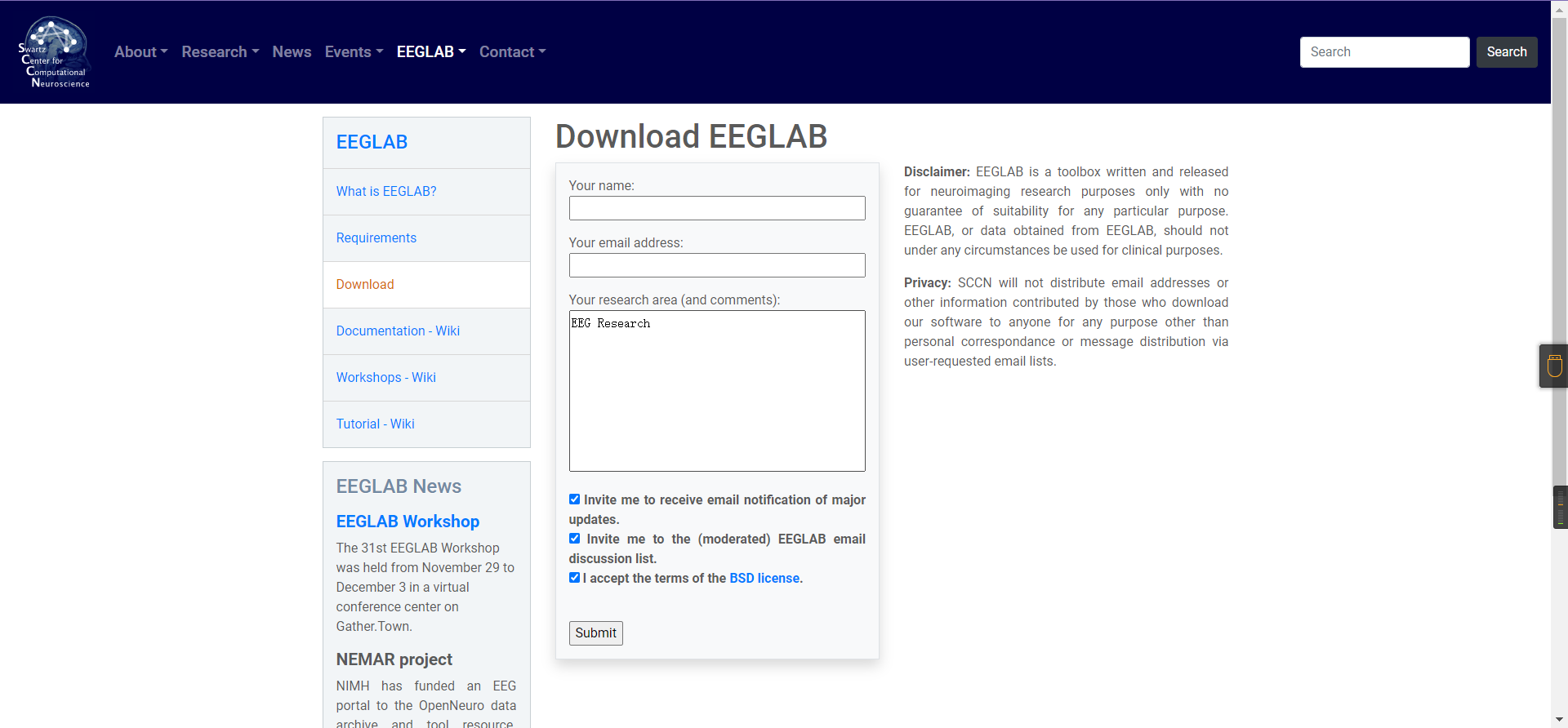
Task: Open the BSD license link
Action: tap(764, 578)
